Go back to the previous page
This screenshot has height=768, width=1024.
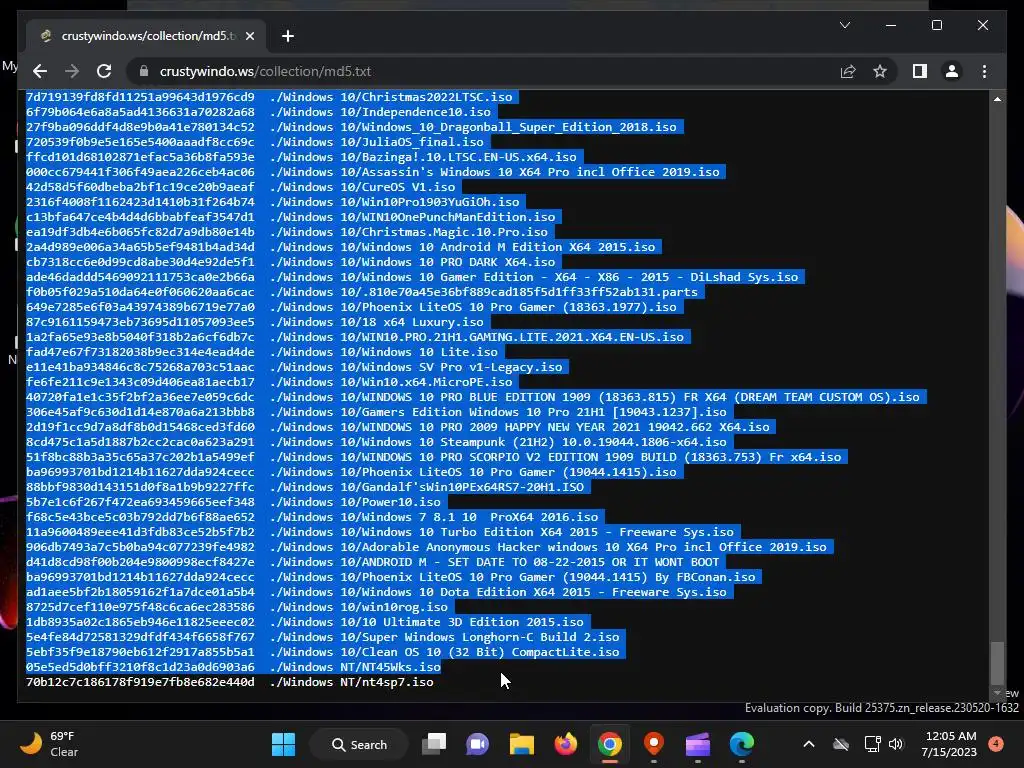click(x=40, y=71)
